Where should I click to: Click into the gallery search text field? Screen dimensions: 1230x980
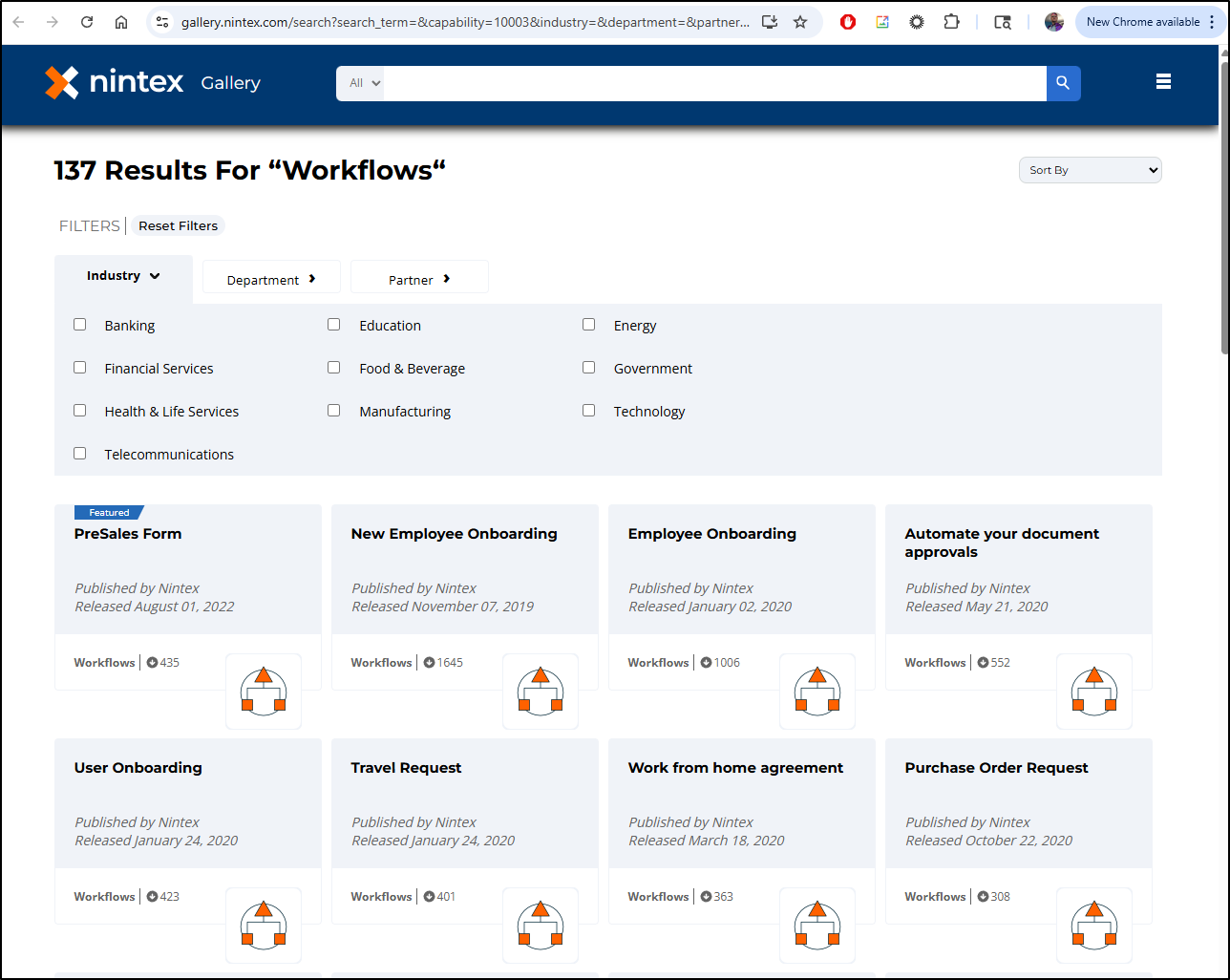click(714, 83)
